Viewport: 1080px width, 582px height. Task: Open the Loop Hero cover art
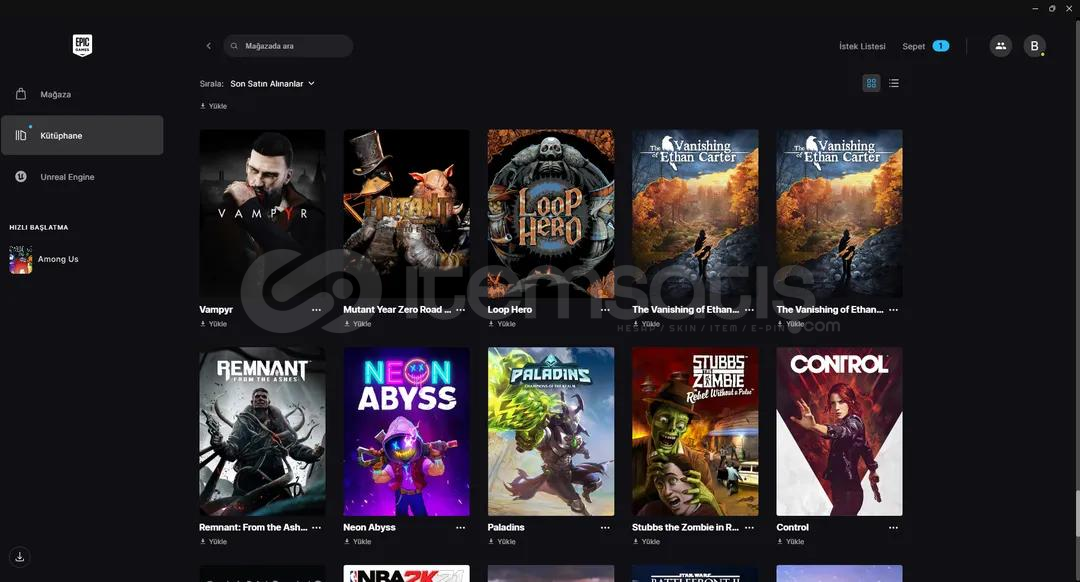[x=551, y=214]
